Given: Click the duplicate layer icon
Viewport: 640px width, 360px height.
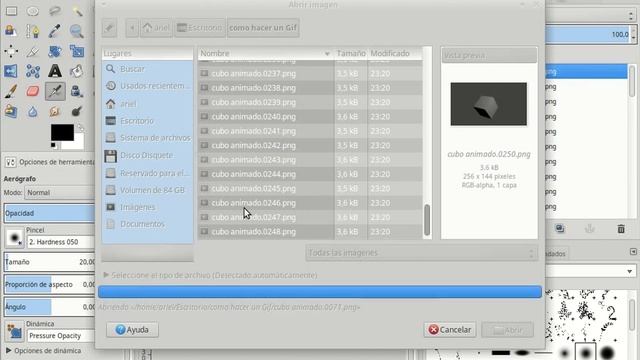Looking at the screenshot, I should [560, 229].
